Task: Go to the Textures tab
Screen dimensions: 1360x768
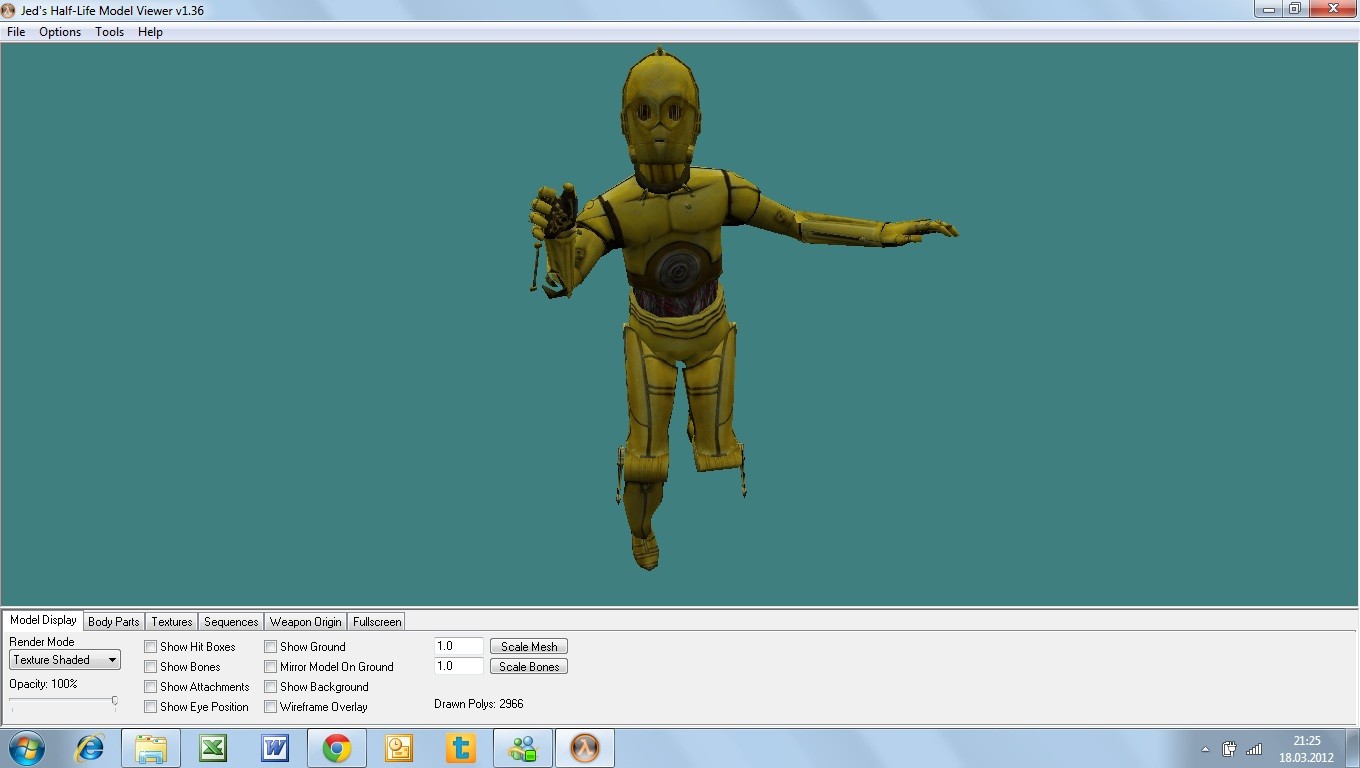Action: (172, 622)
